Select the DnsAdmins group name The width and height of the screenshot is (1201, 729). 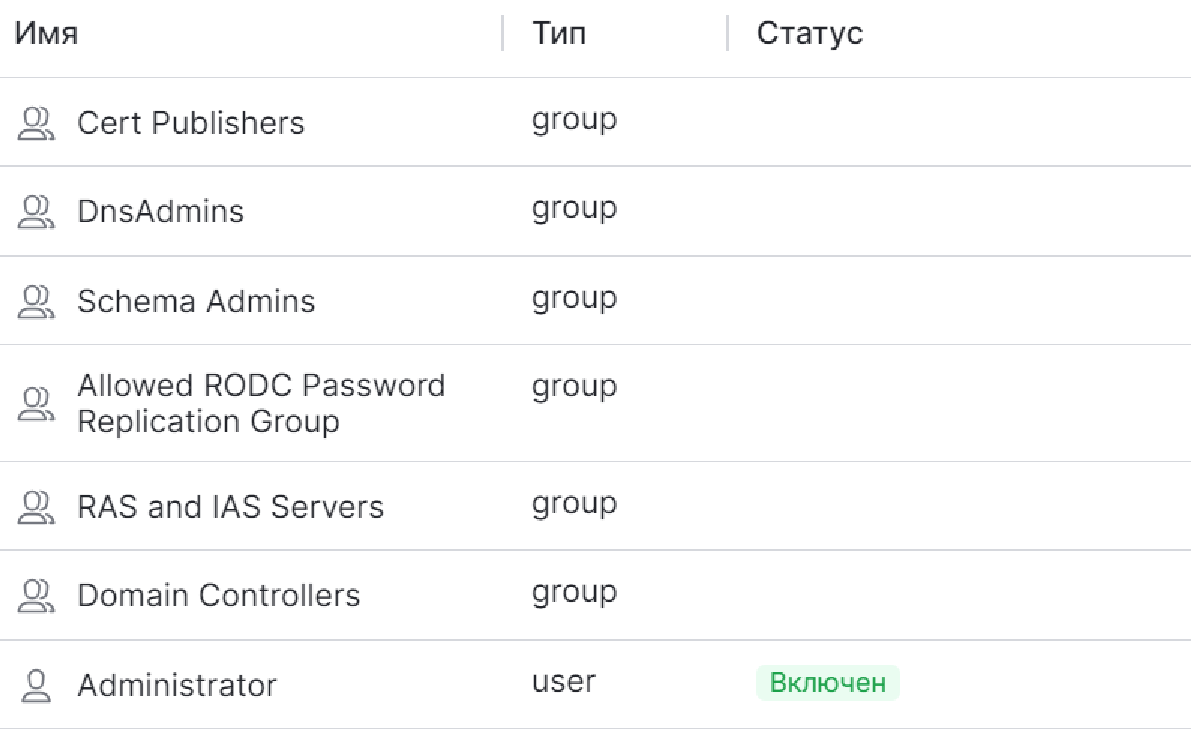point(161,212)
